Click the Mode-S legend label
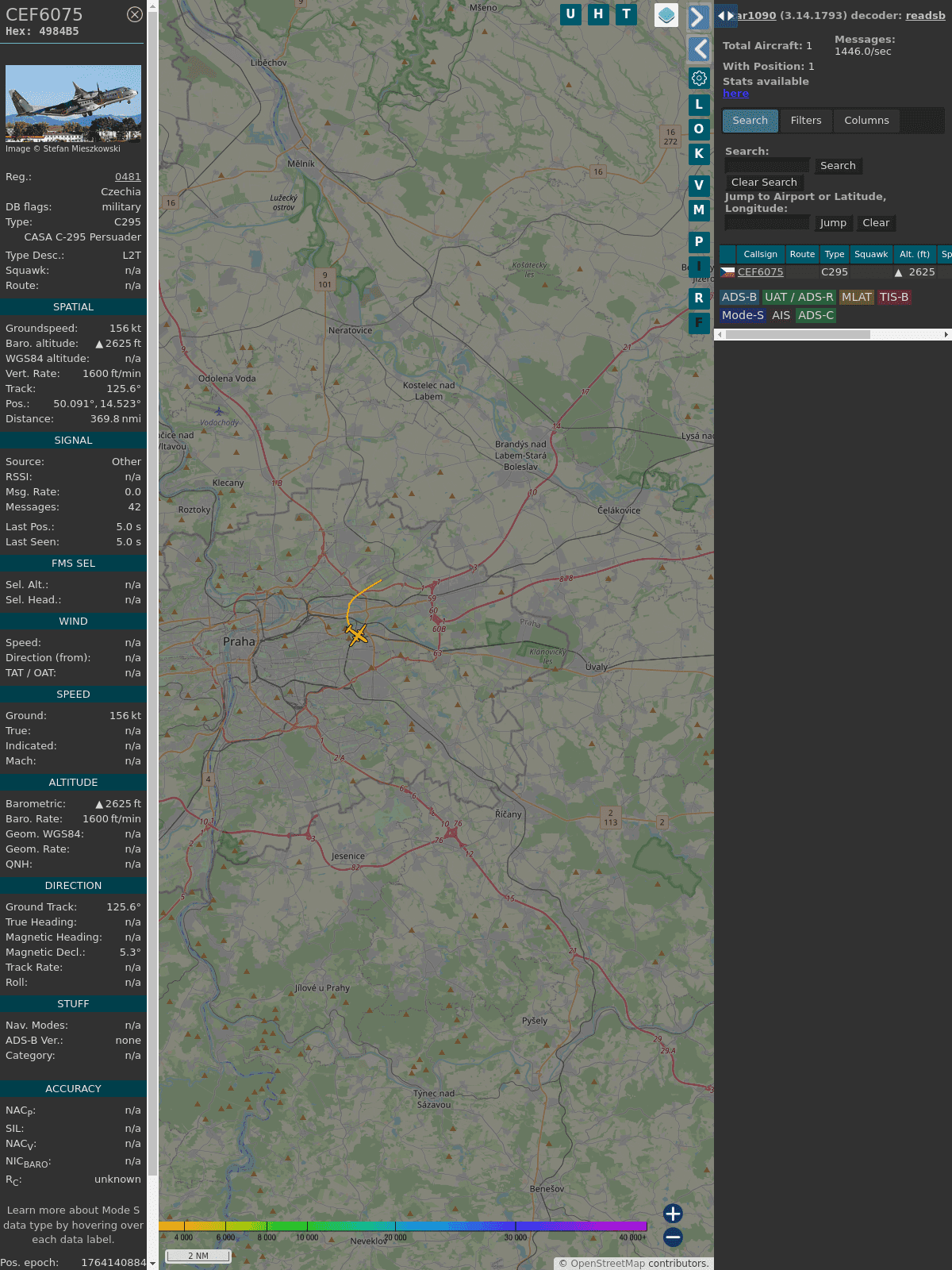The width and height of the screenshot is (952, 1270). pyautogui.click(x=743, y=315)
